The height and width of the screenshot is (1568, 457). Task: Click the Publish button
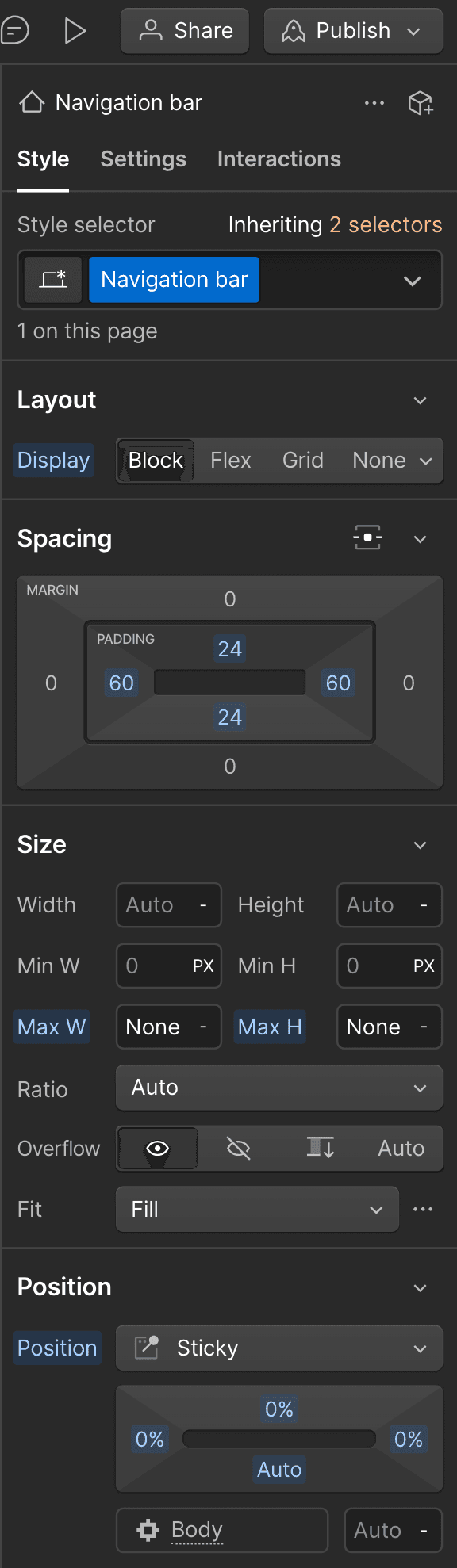[353, 31]
